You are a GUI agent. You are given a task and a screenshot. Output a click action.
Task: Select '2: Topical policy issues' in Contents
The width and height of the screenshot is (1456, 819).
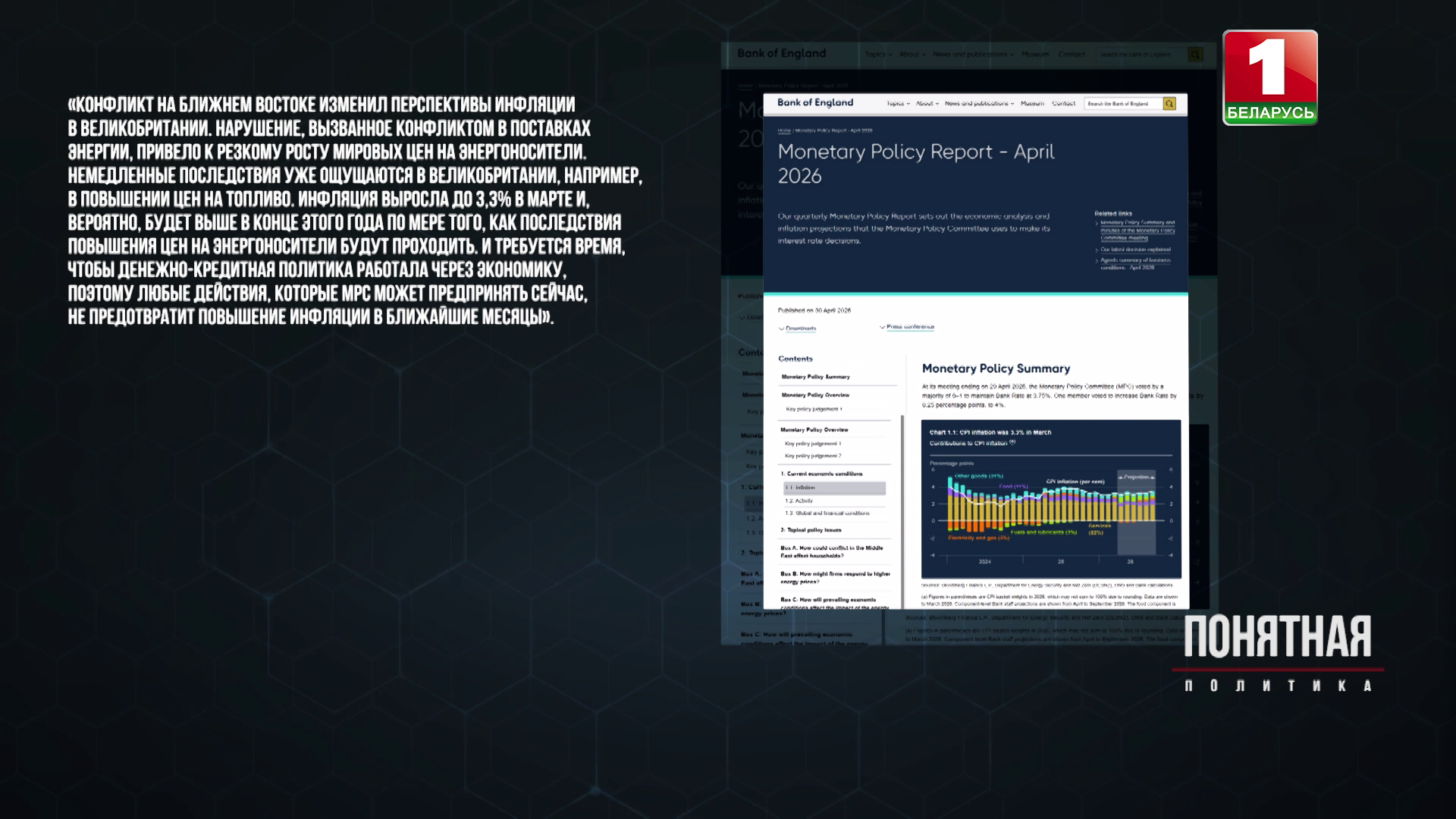coord(811,530)
